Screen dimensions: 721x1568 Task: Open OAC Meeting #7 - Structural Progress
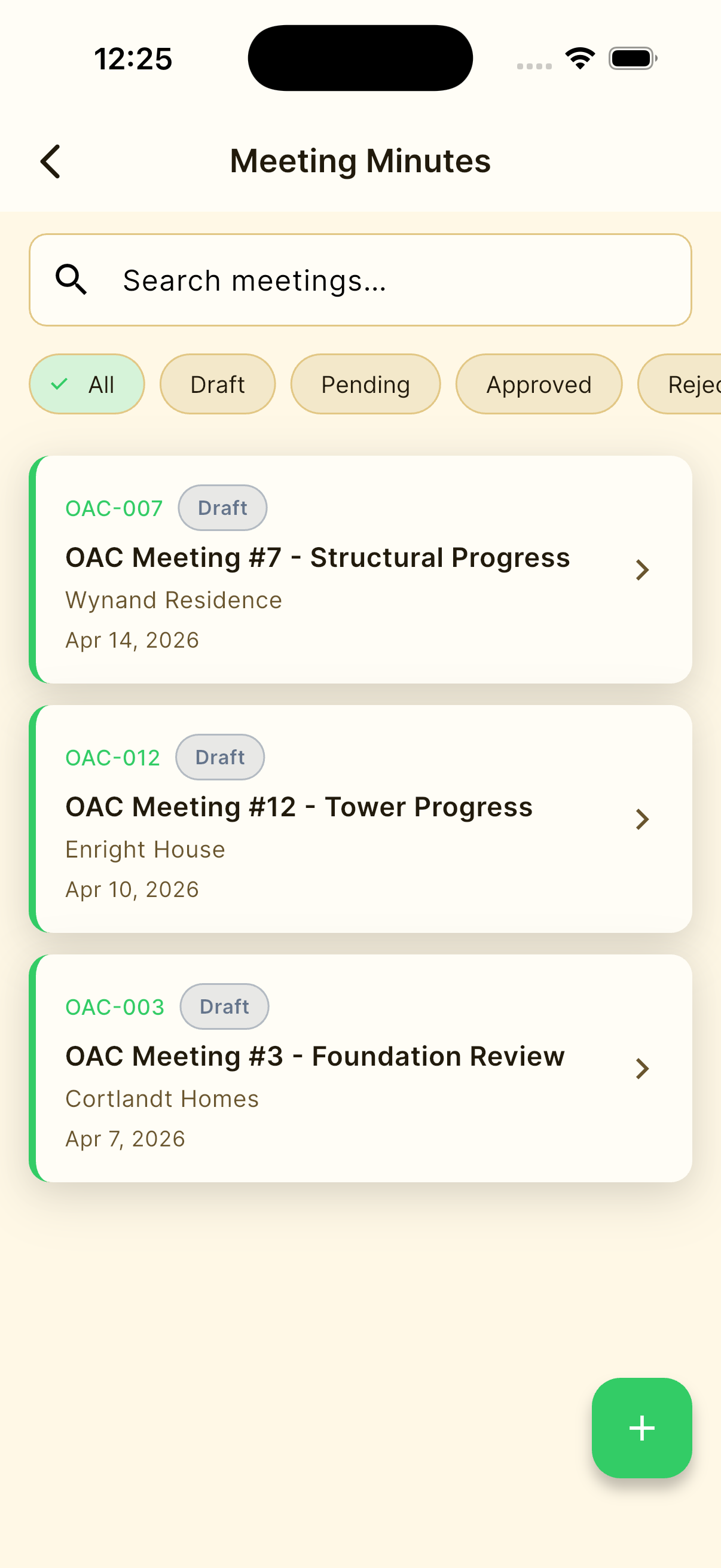pyautogui.click(x=360, y=570)
